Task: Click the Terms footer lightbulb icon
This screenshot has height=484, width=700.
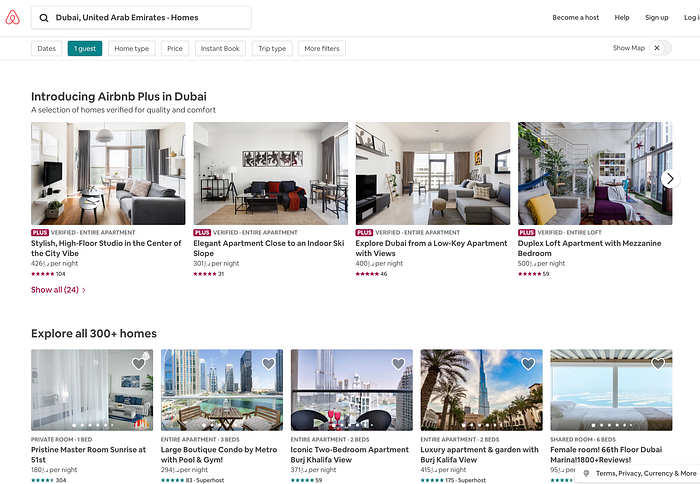Action: click(x=586, y=473)
